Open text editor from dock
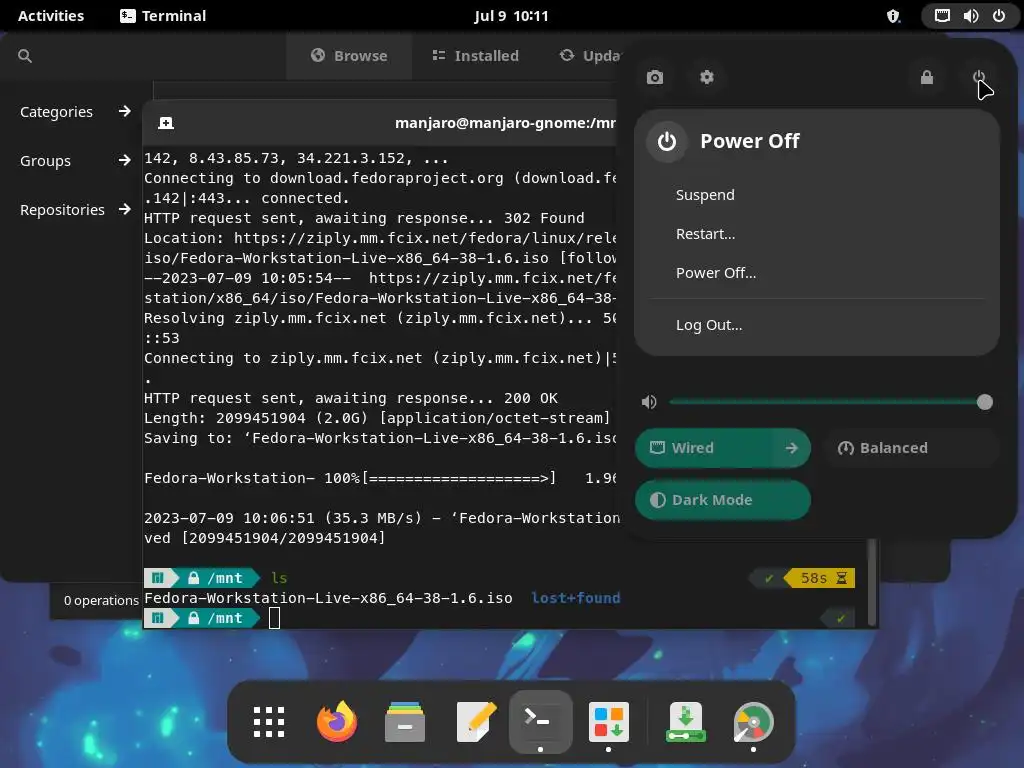Screen dimensions: 1024x768 click(475, 722)
